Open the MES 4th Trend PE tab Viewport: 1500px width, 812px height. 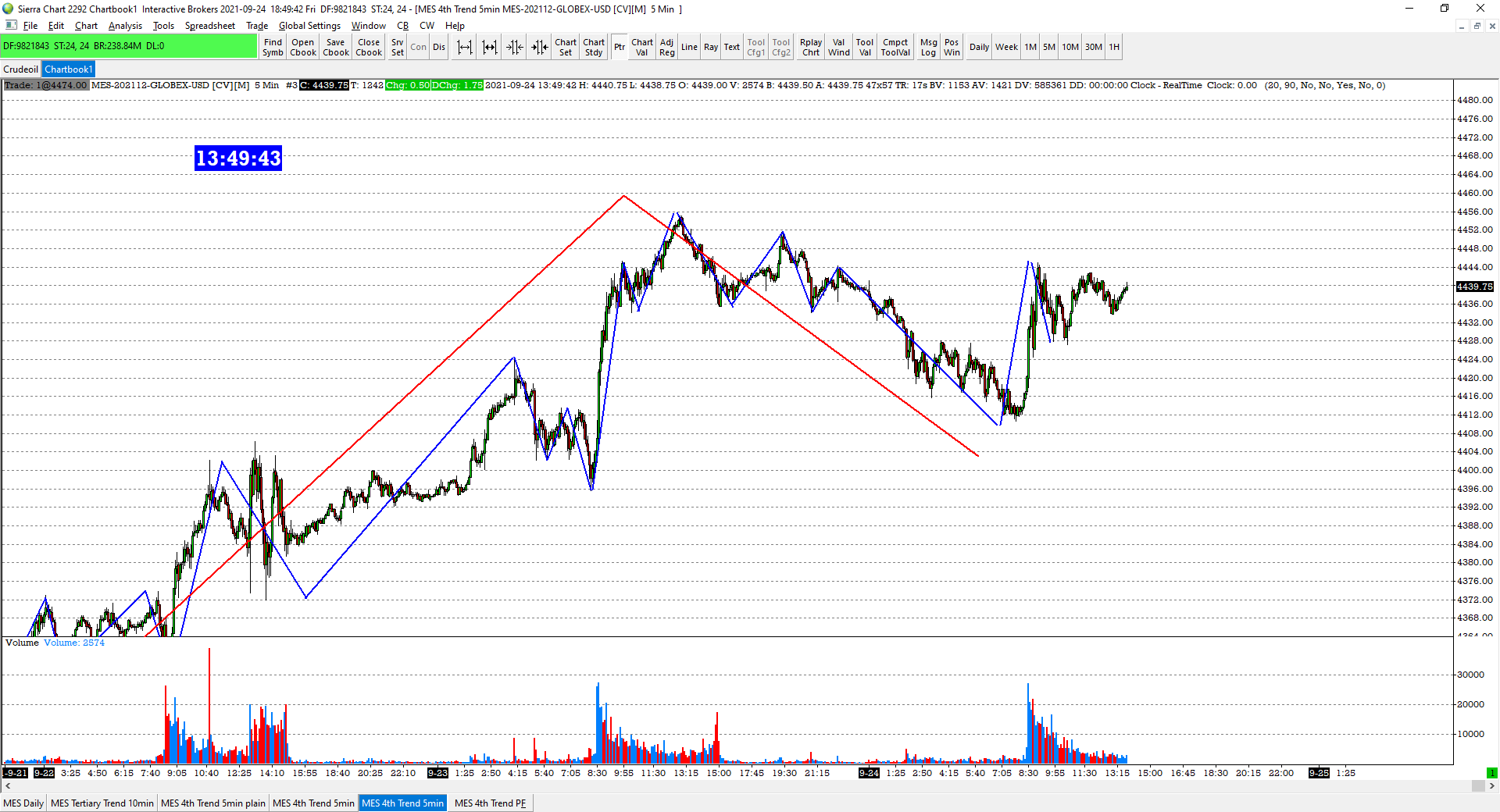tap(491, 803)
